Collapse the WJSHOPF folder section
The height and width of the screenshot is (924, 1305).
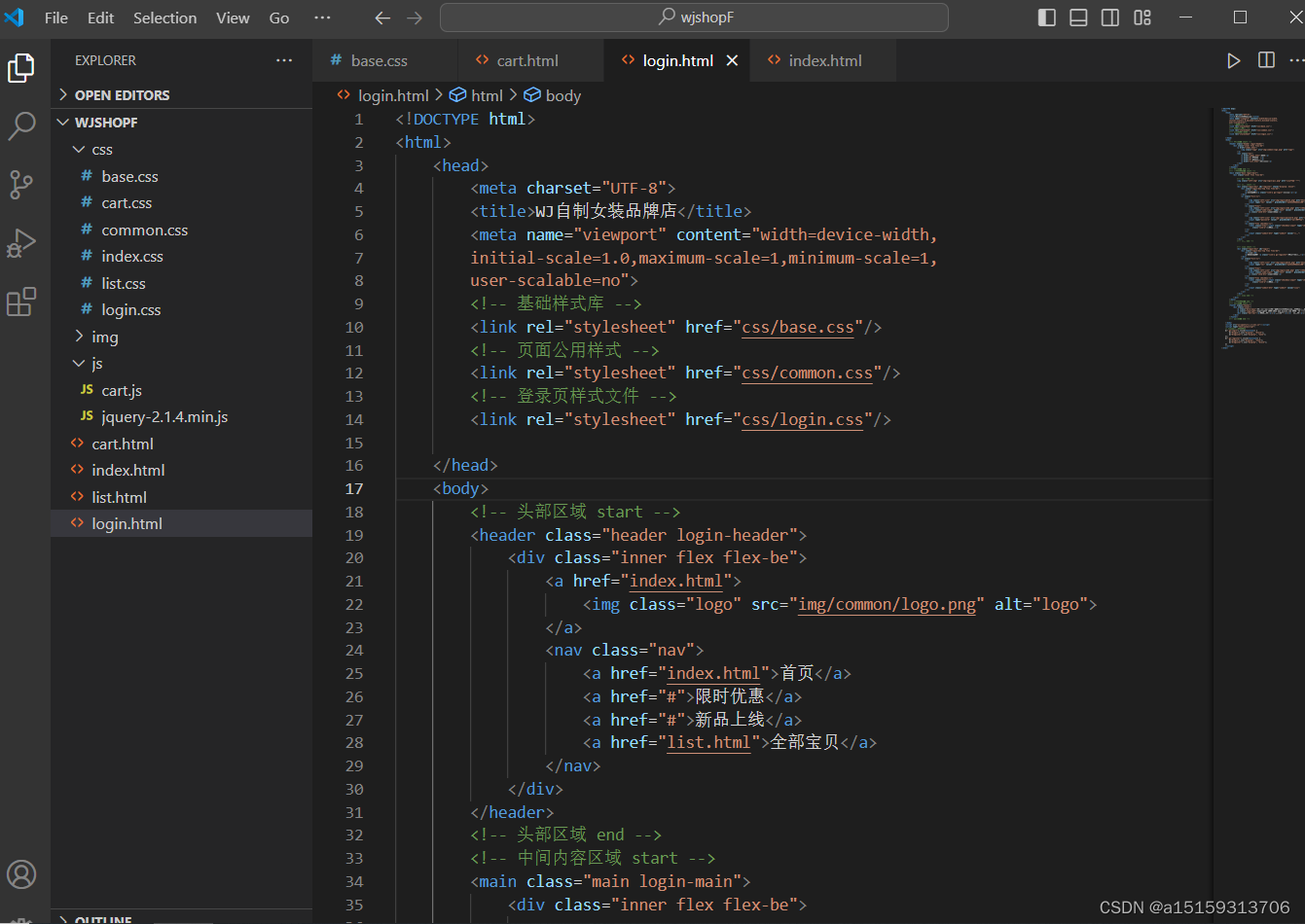pos(181,123)
